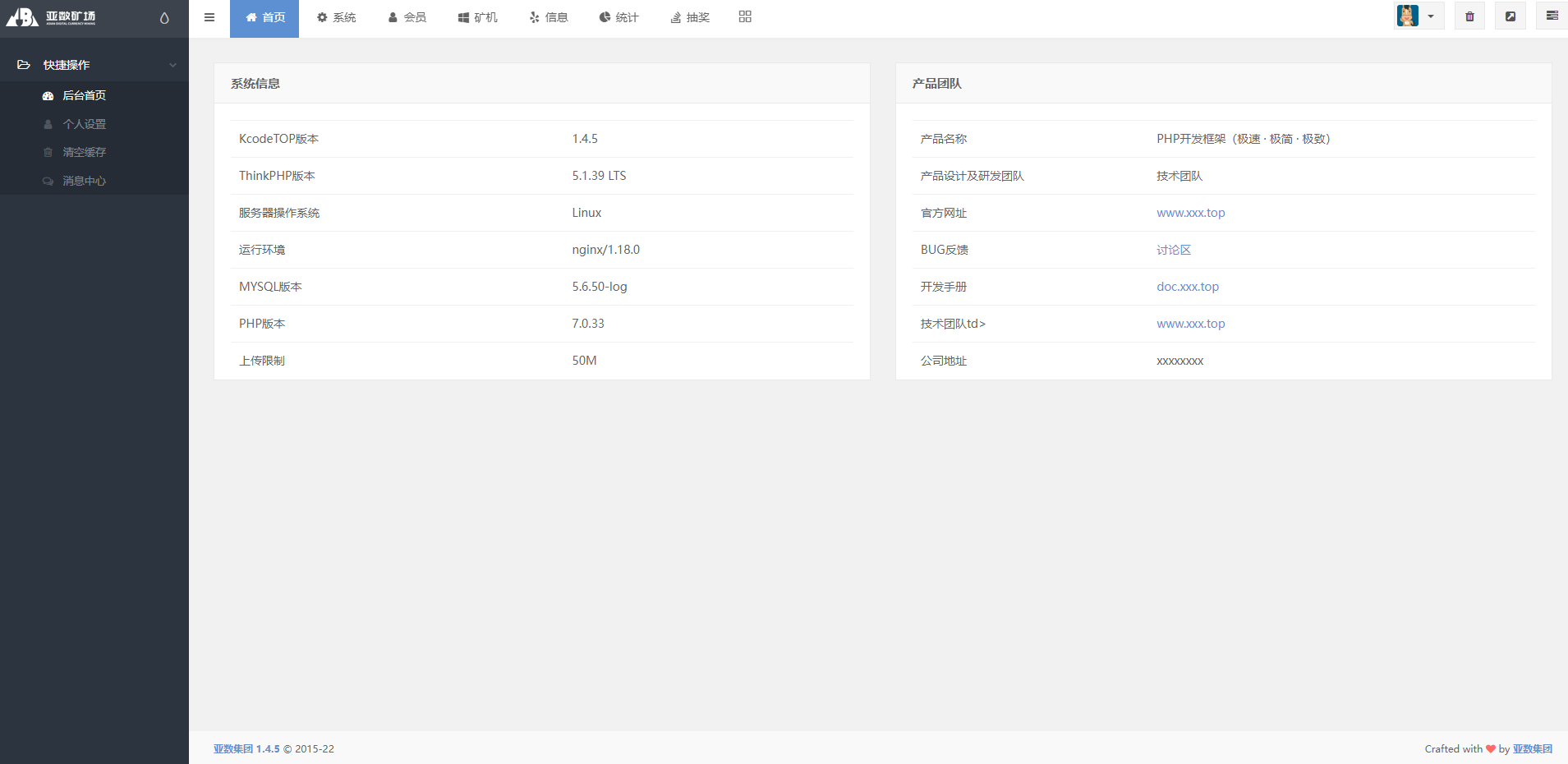The image size is (1568, 764).
Task: Open the 抽奖 lottery icon
Action: pyautogui.click(x=675, y=16)
